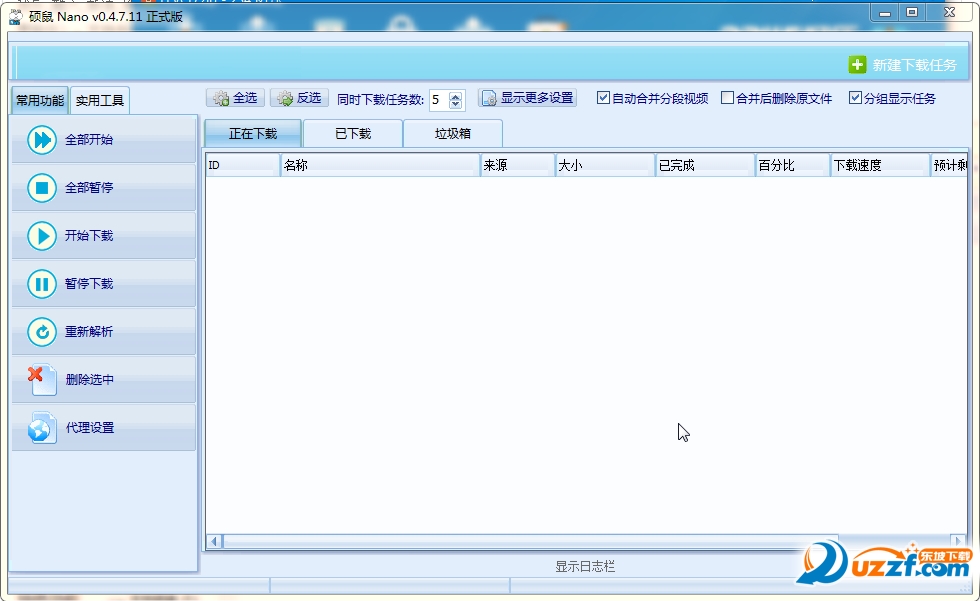Sort by 下载速度 column header
980x601 pixels.
point(880,165)
